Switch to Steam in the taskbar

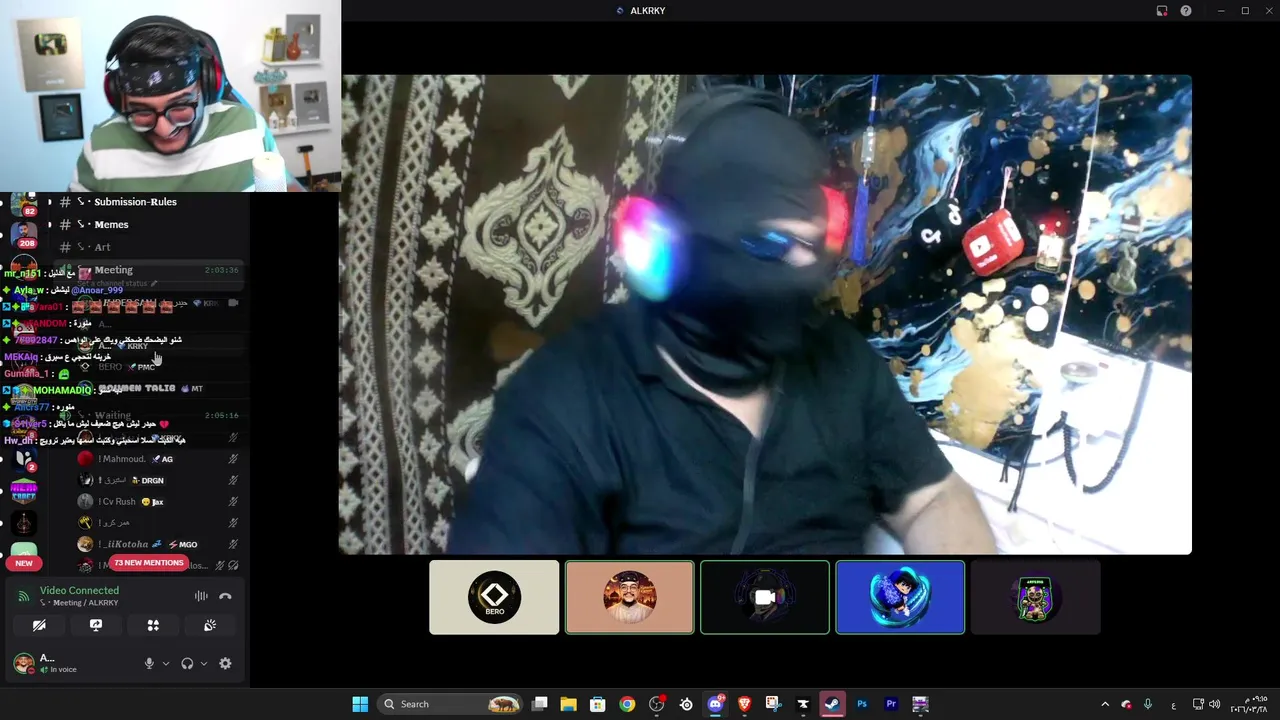(x=832, y=704)
